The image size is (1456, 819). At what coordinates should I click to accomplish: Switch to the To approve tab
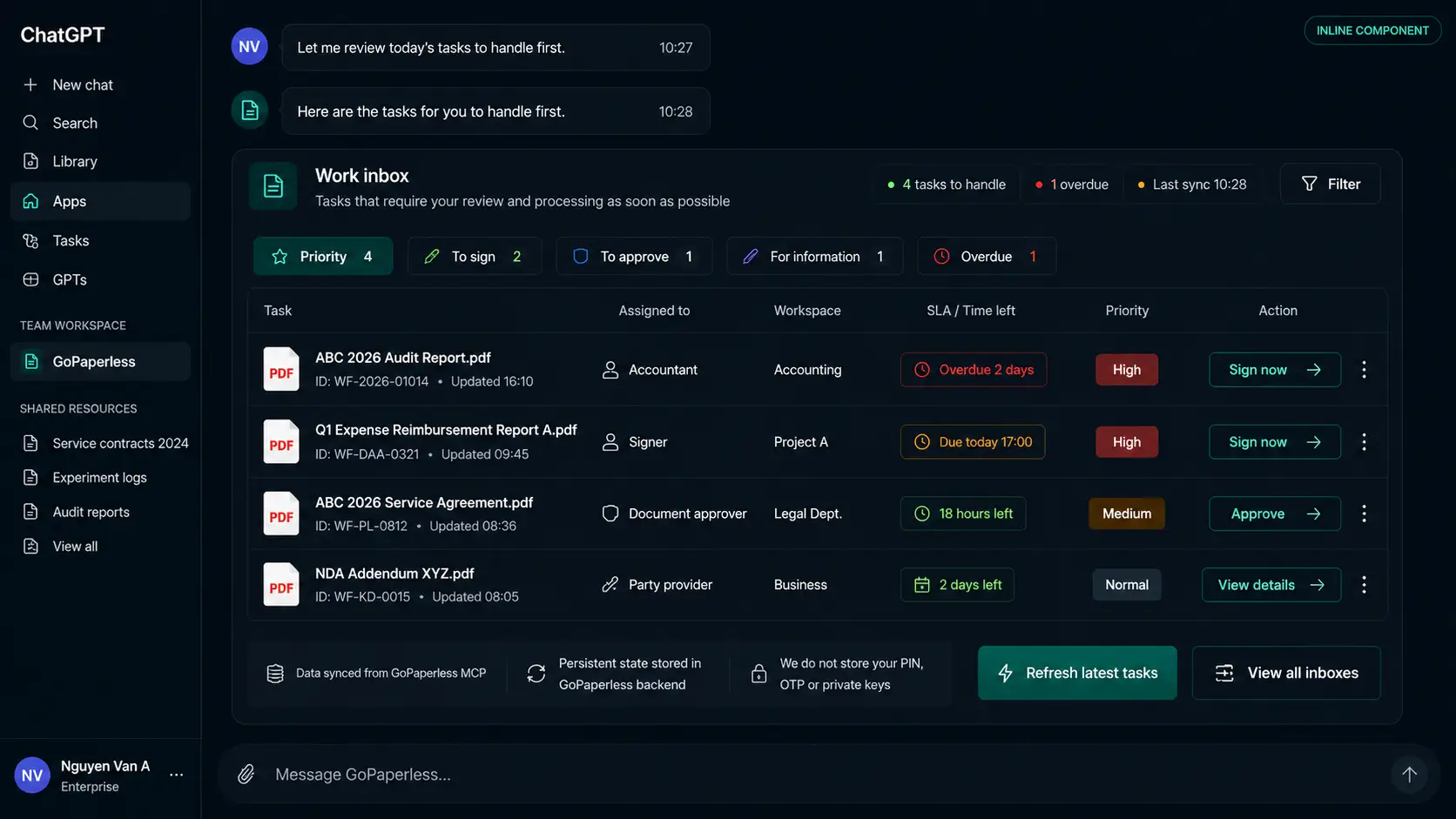[634, 256]
